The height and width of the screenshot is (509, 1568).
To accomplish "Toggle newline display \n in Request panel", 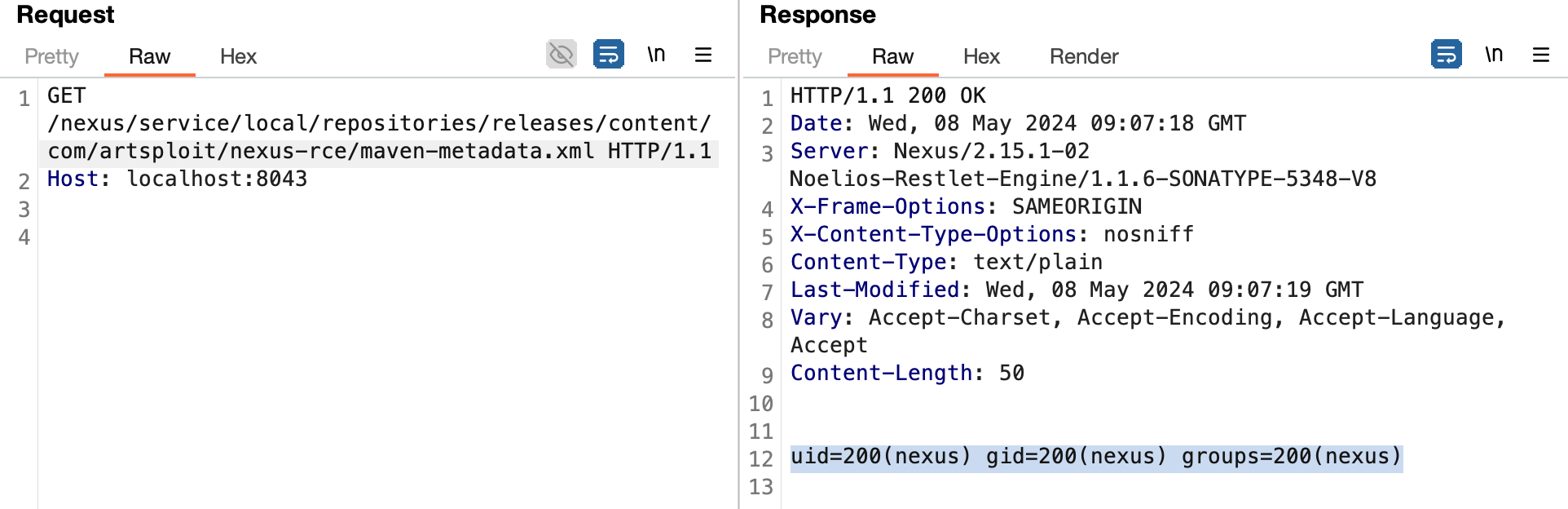I will click(x=656, y=55).
